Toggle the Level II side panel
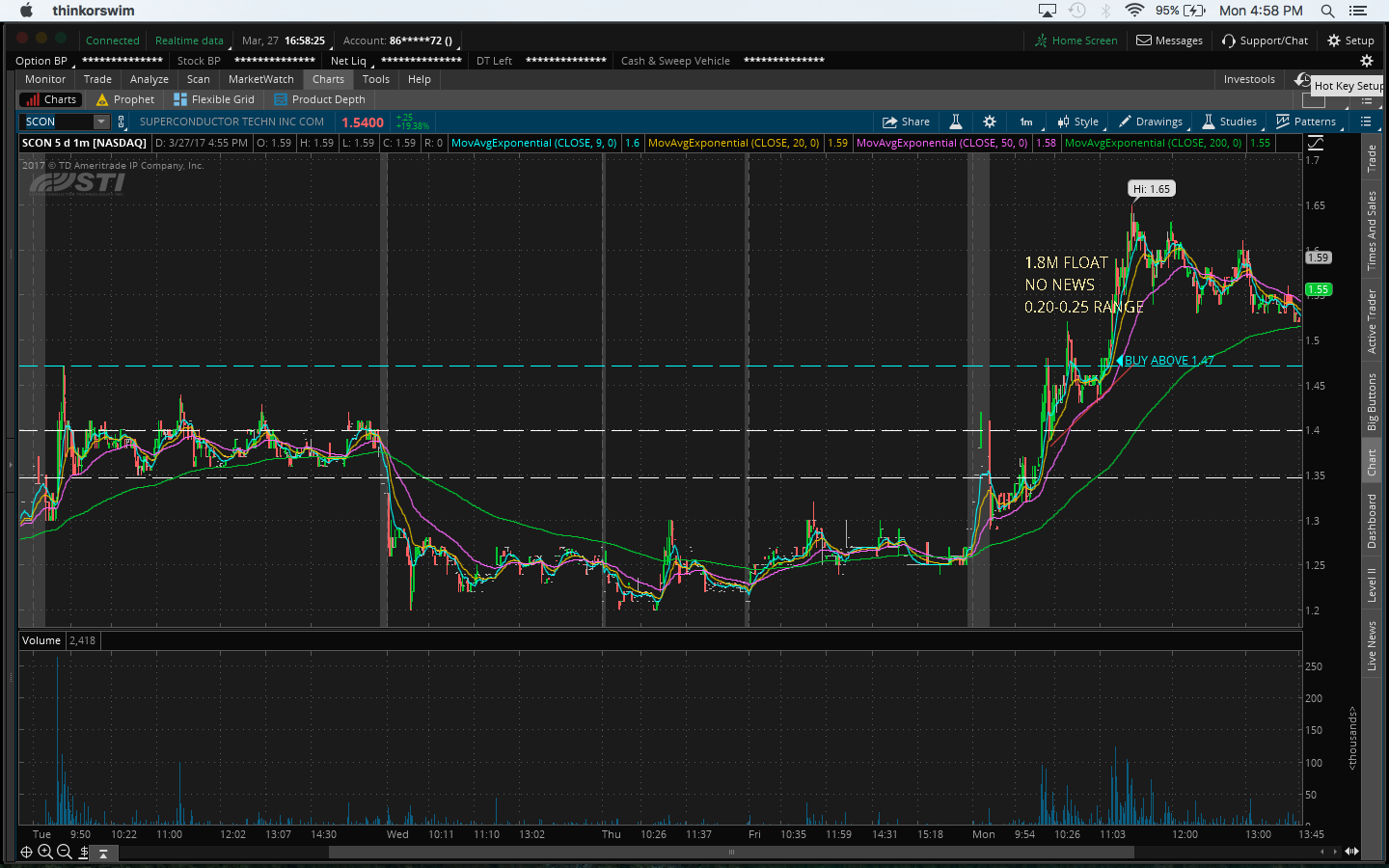Image resolution: width=1389 pixels, height=868 pixels. point(1372,584)
